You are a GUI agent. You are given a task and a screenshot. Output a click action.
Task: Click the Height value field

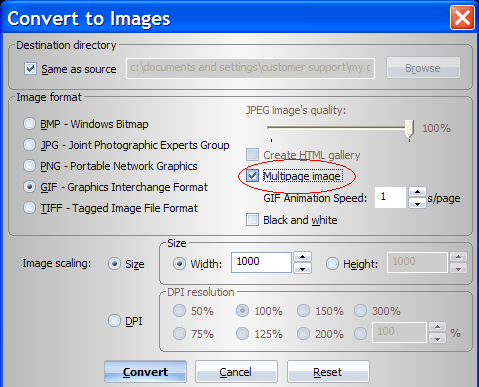point(417,262)
